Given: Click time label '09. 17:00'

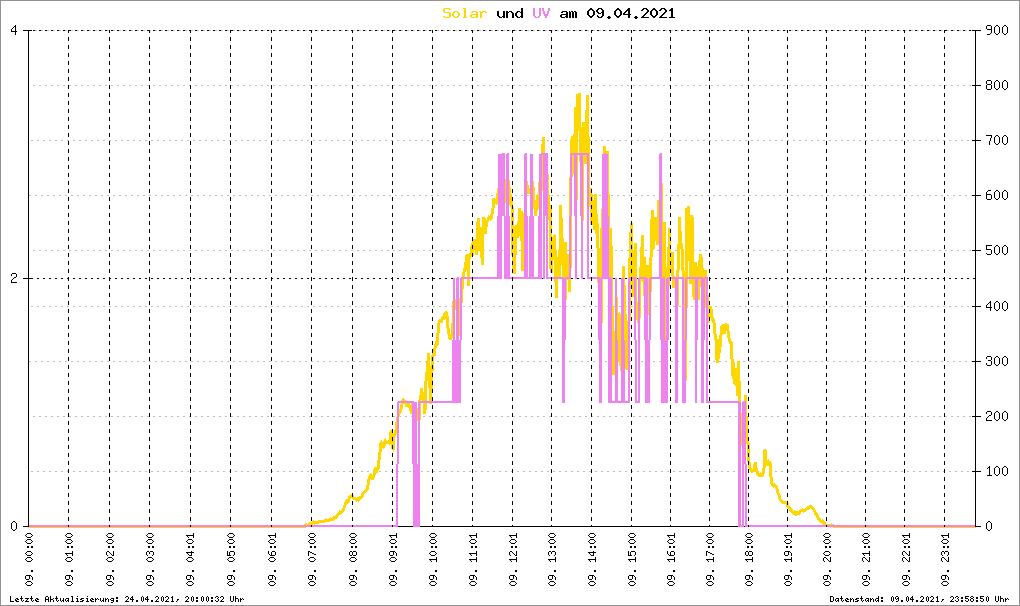Looking at the screenshot, I should pyautogui.click(x=710, y=559).
